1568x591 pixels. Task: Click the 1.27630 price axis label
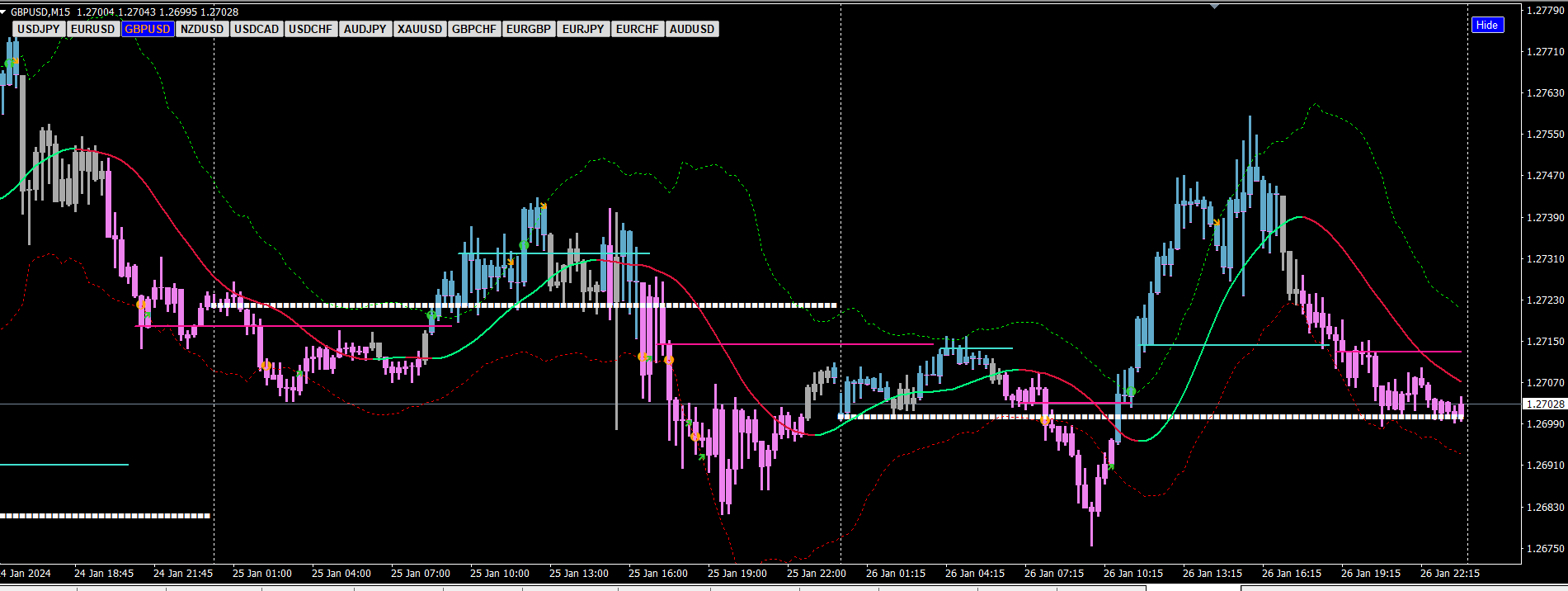[1545, 92]
